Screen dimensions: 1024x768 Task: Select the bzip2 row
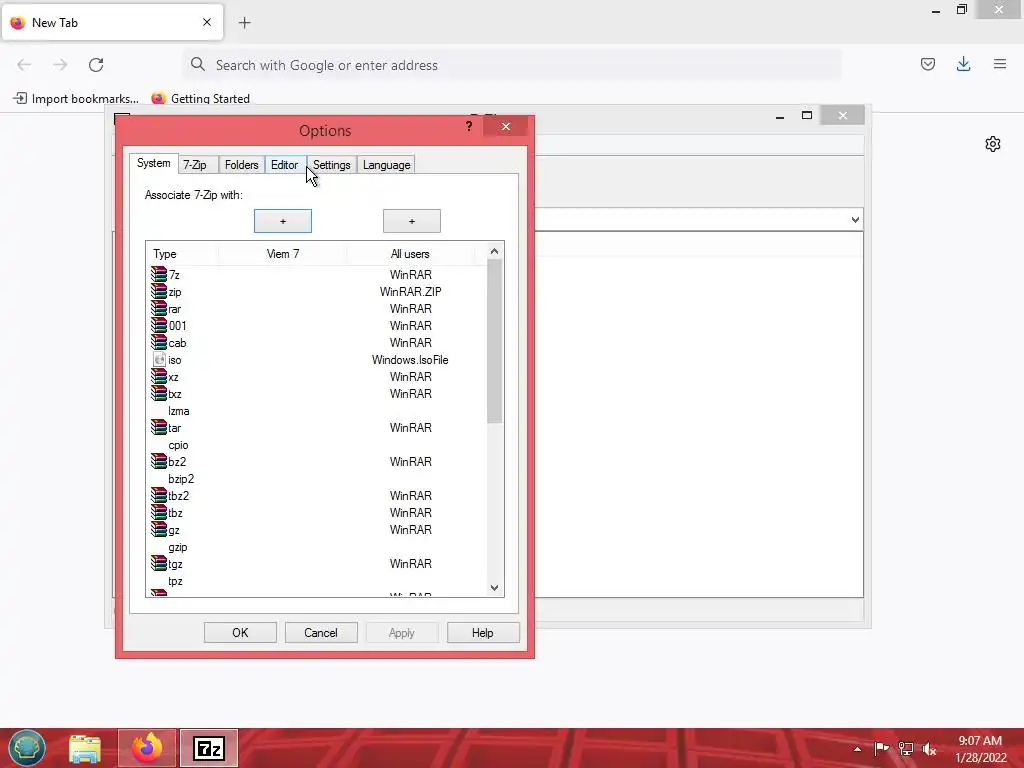pos(316,479)
